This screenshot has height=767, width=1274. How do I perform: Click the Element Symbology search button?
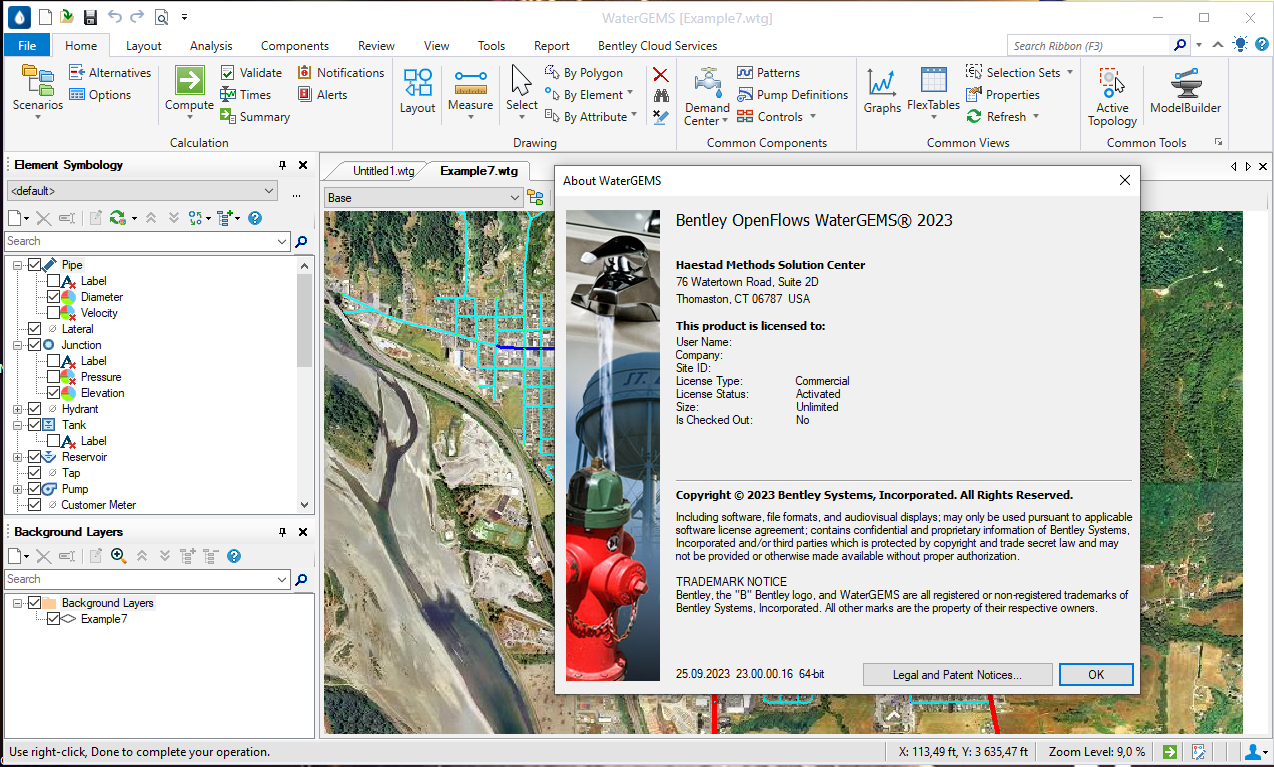point(301,241)
